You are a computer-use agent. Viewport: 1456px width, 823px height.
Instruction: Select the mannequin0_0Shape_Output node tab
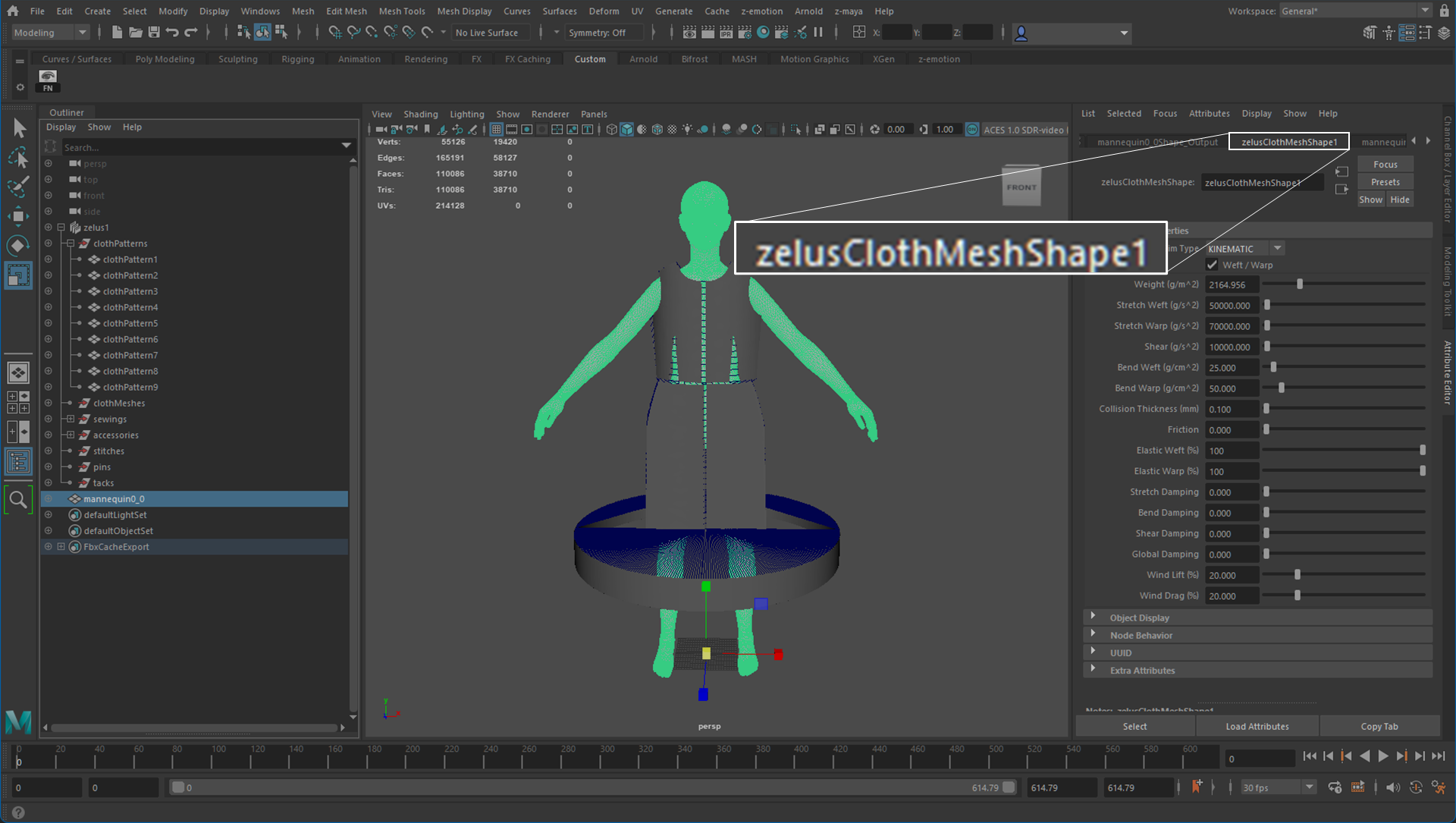pos(1157,142)
